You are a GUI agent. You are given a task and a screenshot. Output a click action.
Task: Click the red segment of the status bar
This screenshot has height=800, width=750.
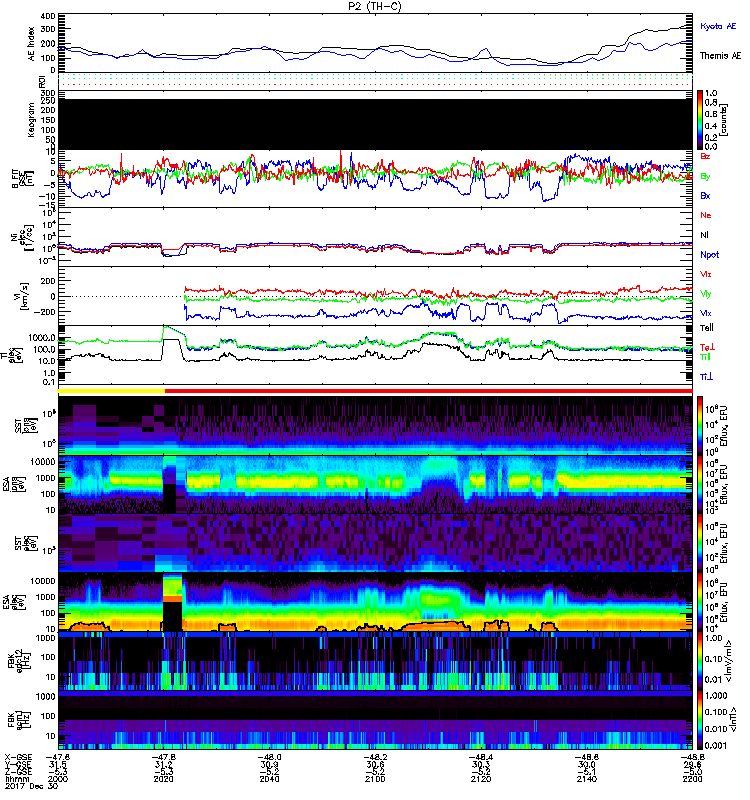click(429, 391)
